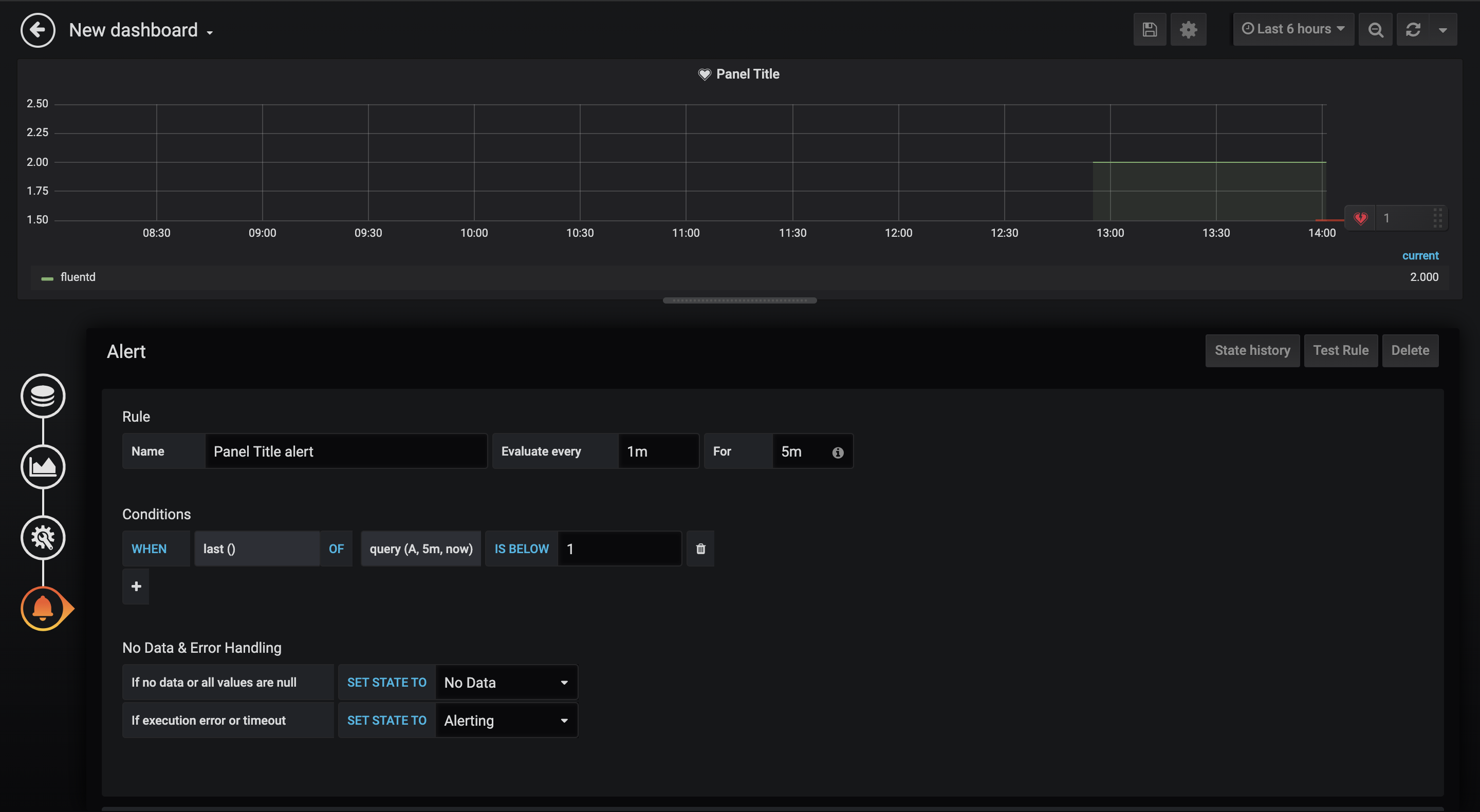Click the WHEN condition operator
Image resolution: width=1480 pixels, height=812 pixels.
[156, 549]
